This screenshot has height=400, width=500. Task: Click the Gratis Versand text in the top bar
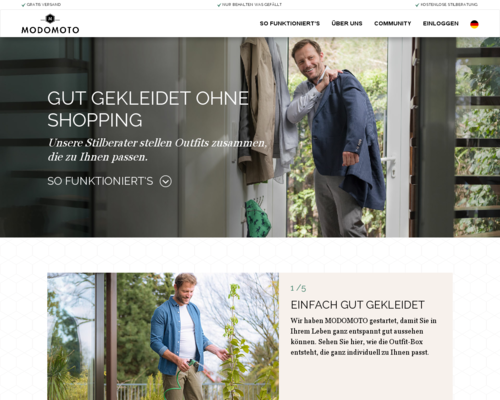44,5
